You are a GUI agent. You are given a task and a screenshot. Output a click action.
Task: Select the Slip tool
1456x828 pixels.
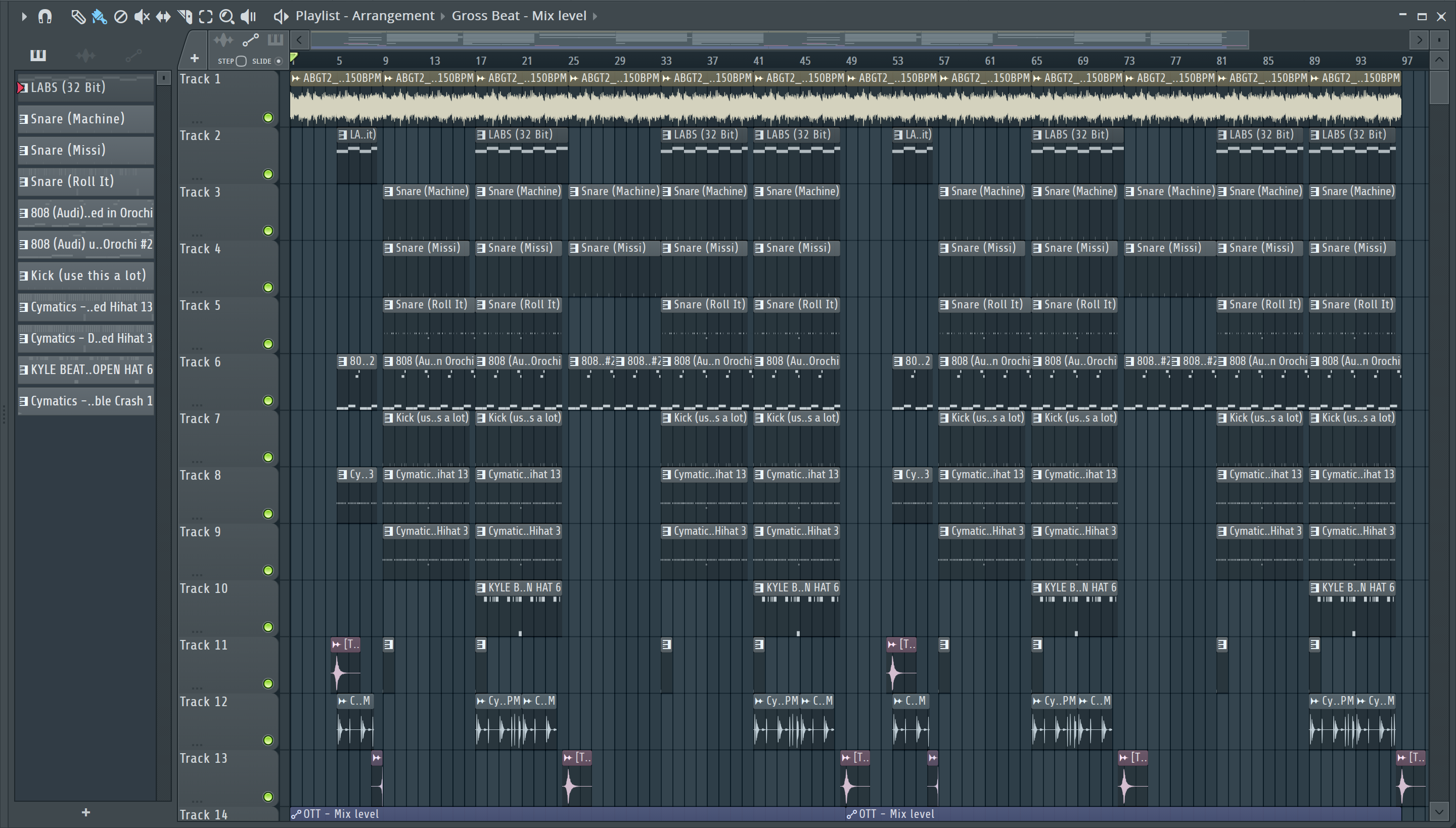point(163,17)
